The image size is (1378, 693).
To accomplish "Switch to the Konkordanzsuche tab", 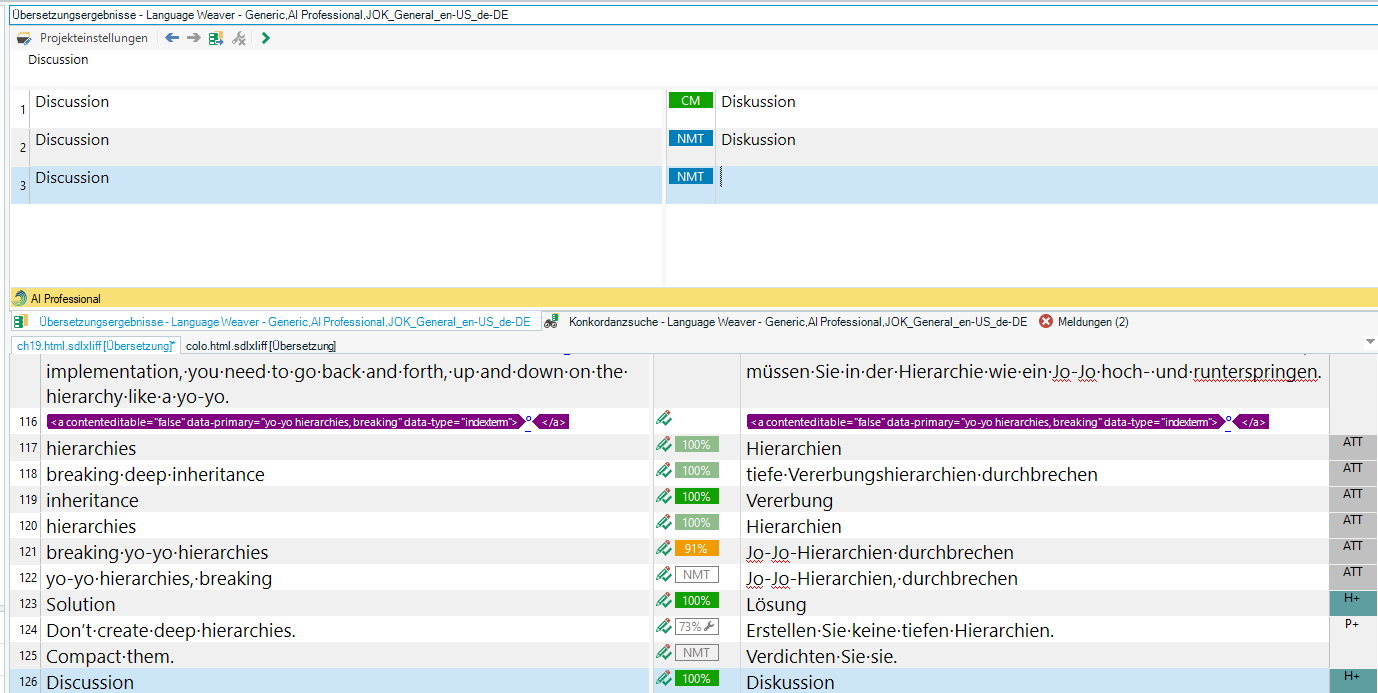I will (796, 322).
